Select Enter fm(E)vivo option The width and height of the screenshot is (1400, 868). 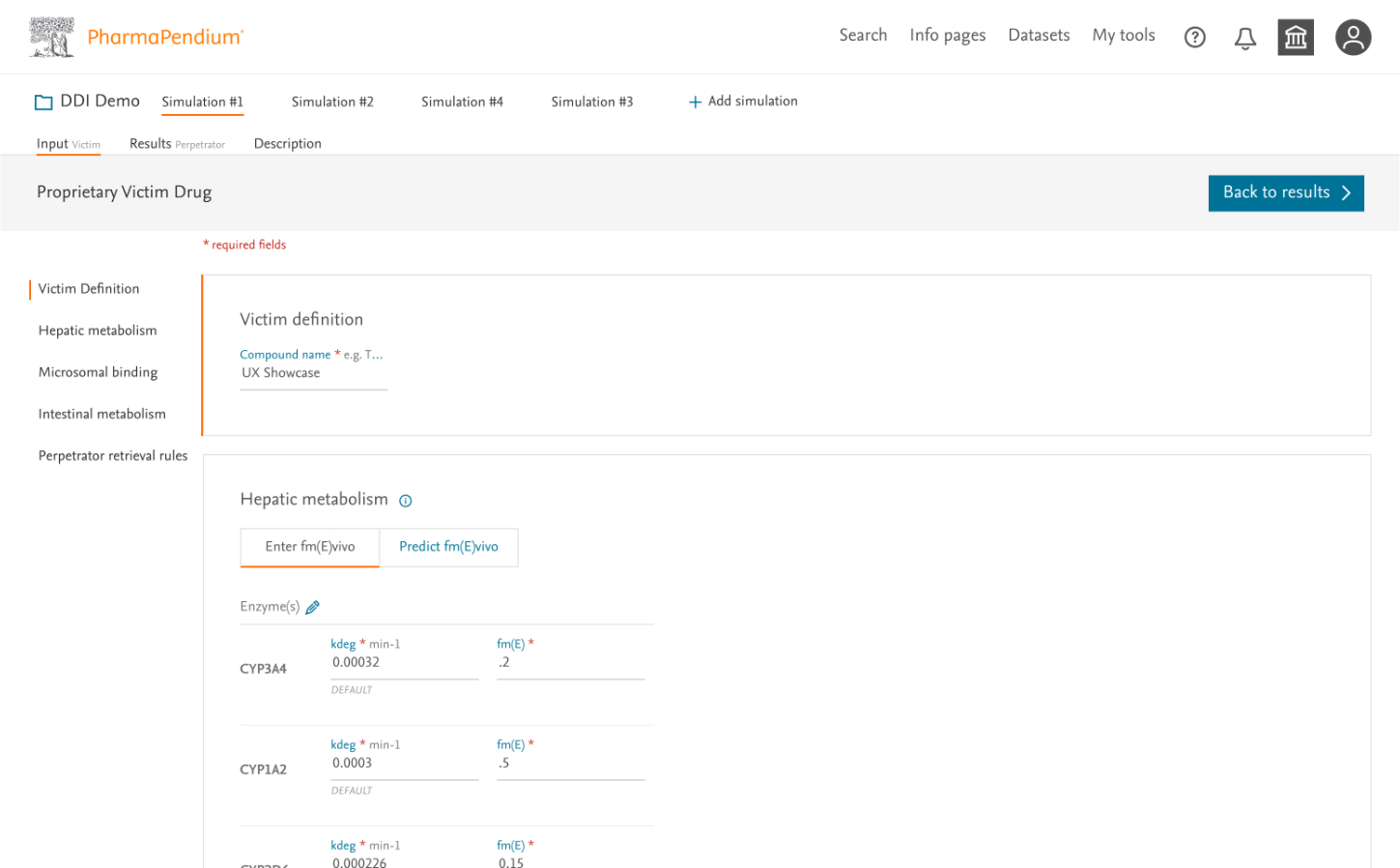(310, 547)
